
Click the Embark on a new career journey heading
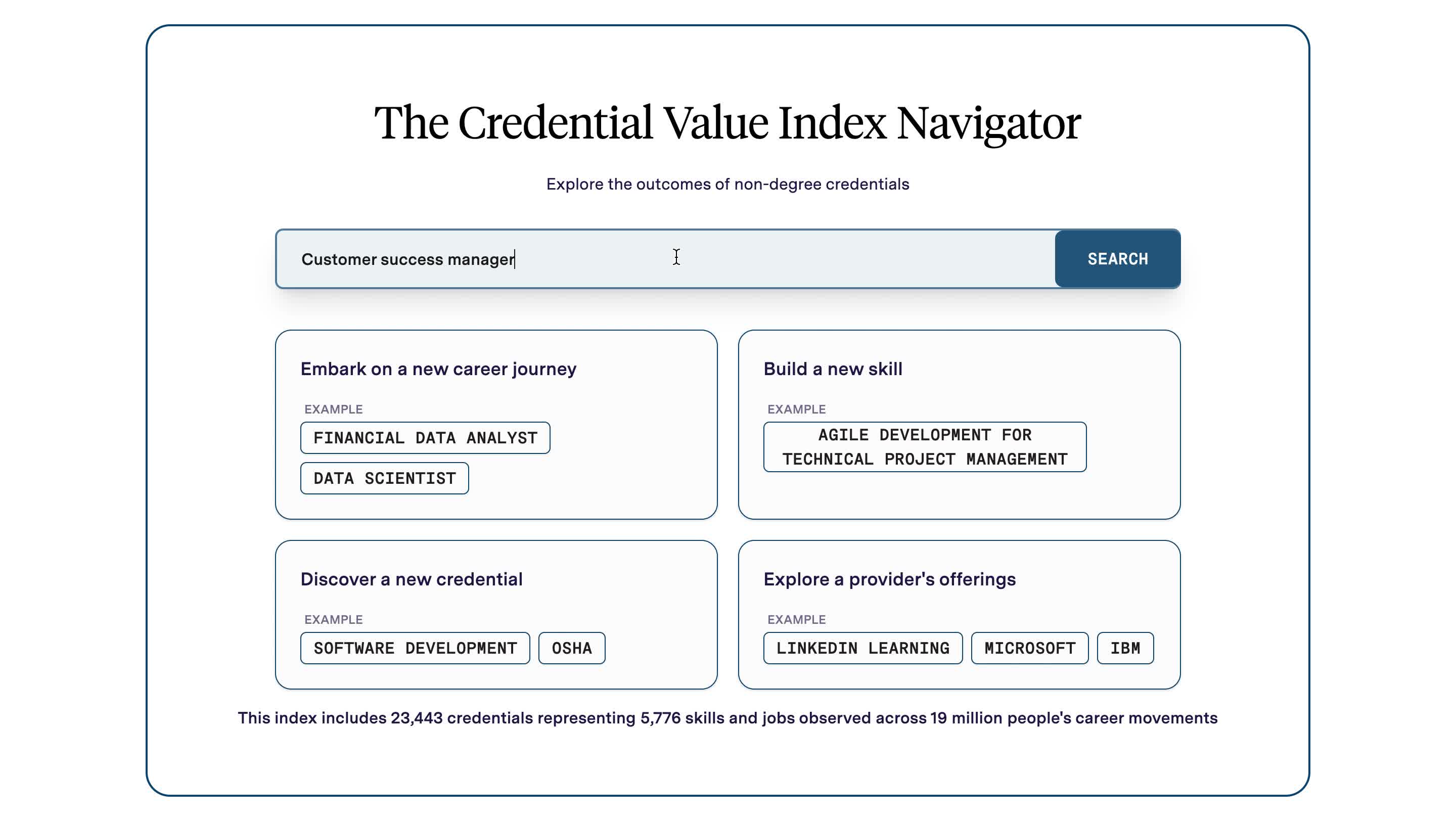[438, 369]
